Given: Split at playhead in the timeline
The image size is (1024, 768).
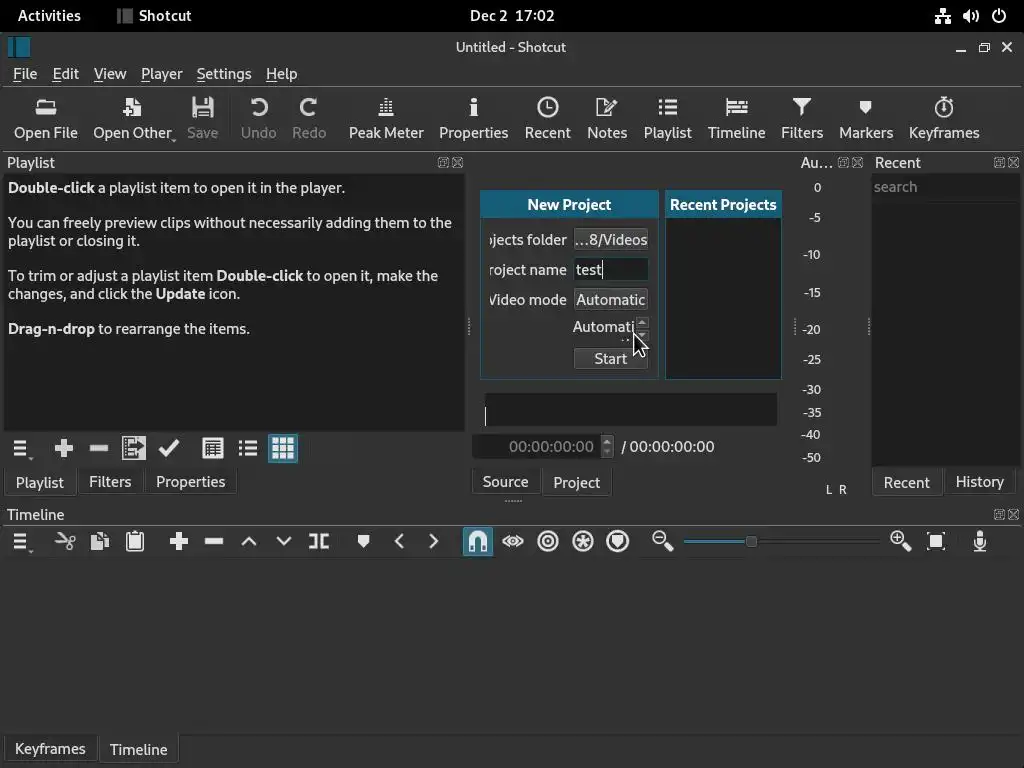Looking at the screenshot, I should [x=319, y=541].
